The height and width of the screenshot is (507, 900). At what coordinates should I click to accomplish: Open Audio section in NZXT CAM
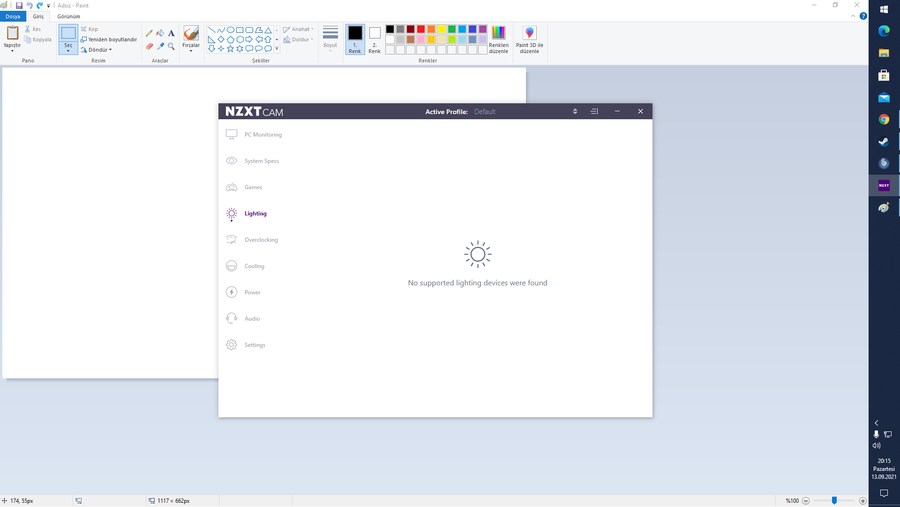tap(243, 319)
